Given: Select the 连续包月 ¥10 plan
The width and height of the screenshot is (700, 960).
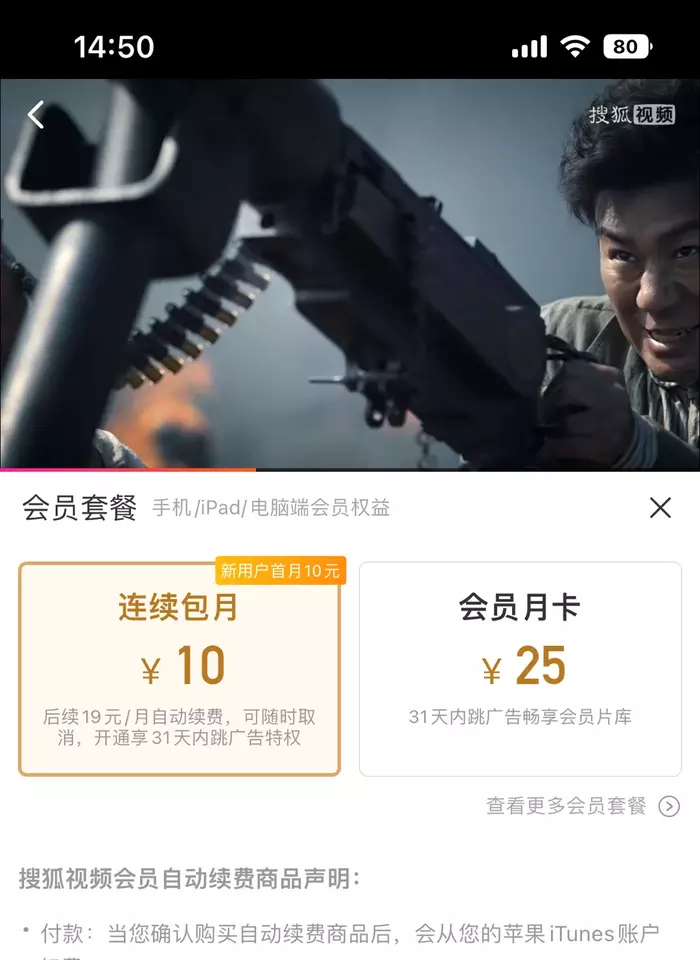Looking at the screenshot, I should (x=179, y=669).
